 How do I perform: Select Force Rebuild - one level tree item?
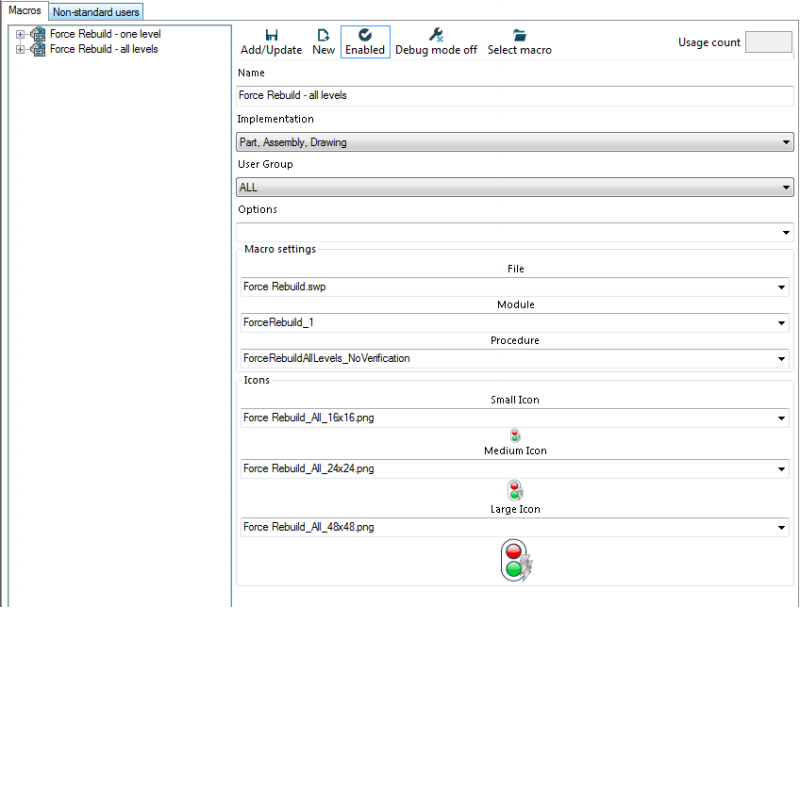coord(105,34)
